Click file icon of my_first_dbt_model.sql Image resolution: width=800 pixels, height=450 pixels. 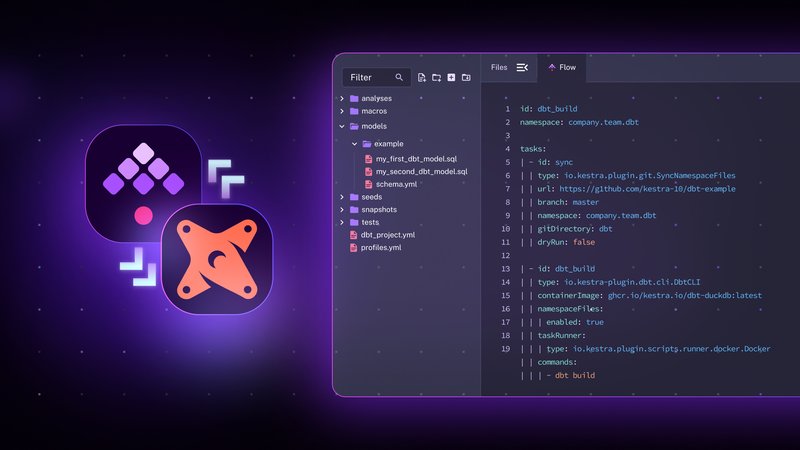click(x=368, y=159)
